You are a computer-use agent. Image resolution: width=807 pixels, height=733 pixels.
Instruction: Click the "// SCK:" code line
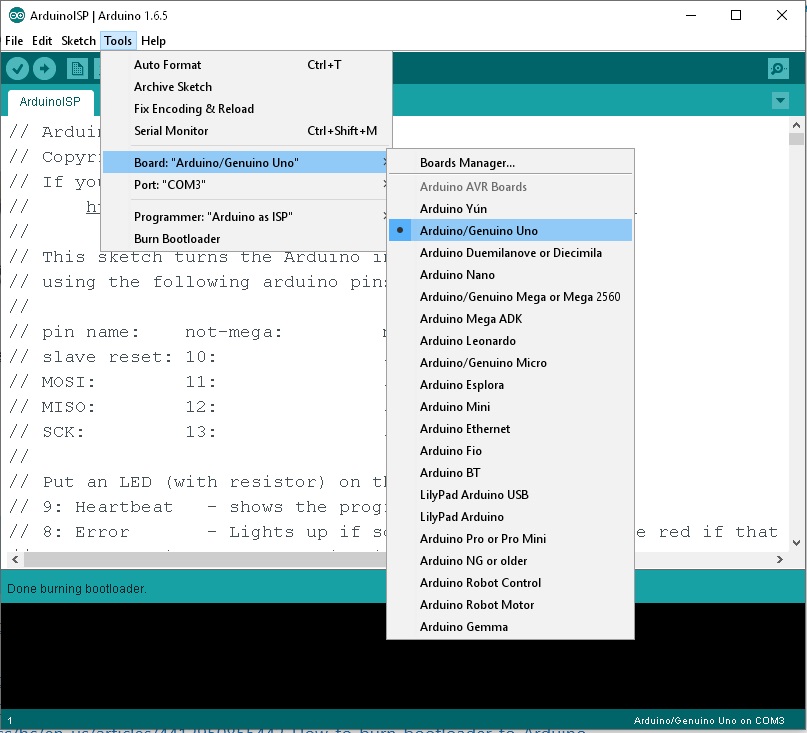point(112,432)
